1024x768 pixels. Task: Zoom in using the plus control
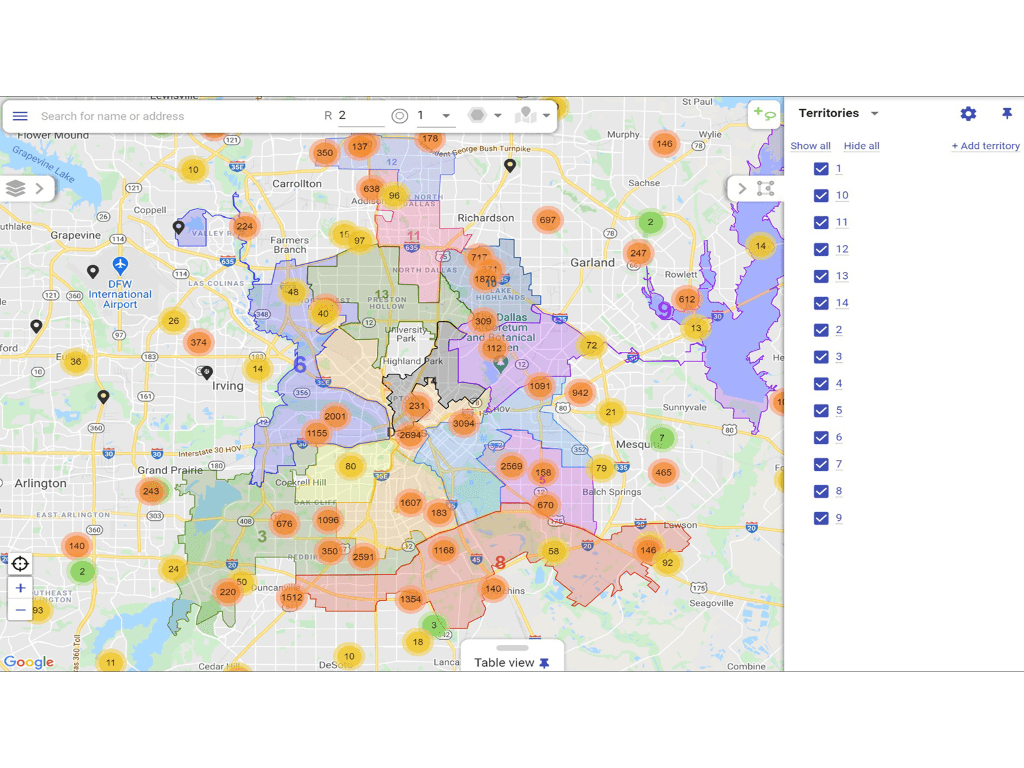pyautogui.click(x=20, y=588)
